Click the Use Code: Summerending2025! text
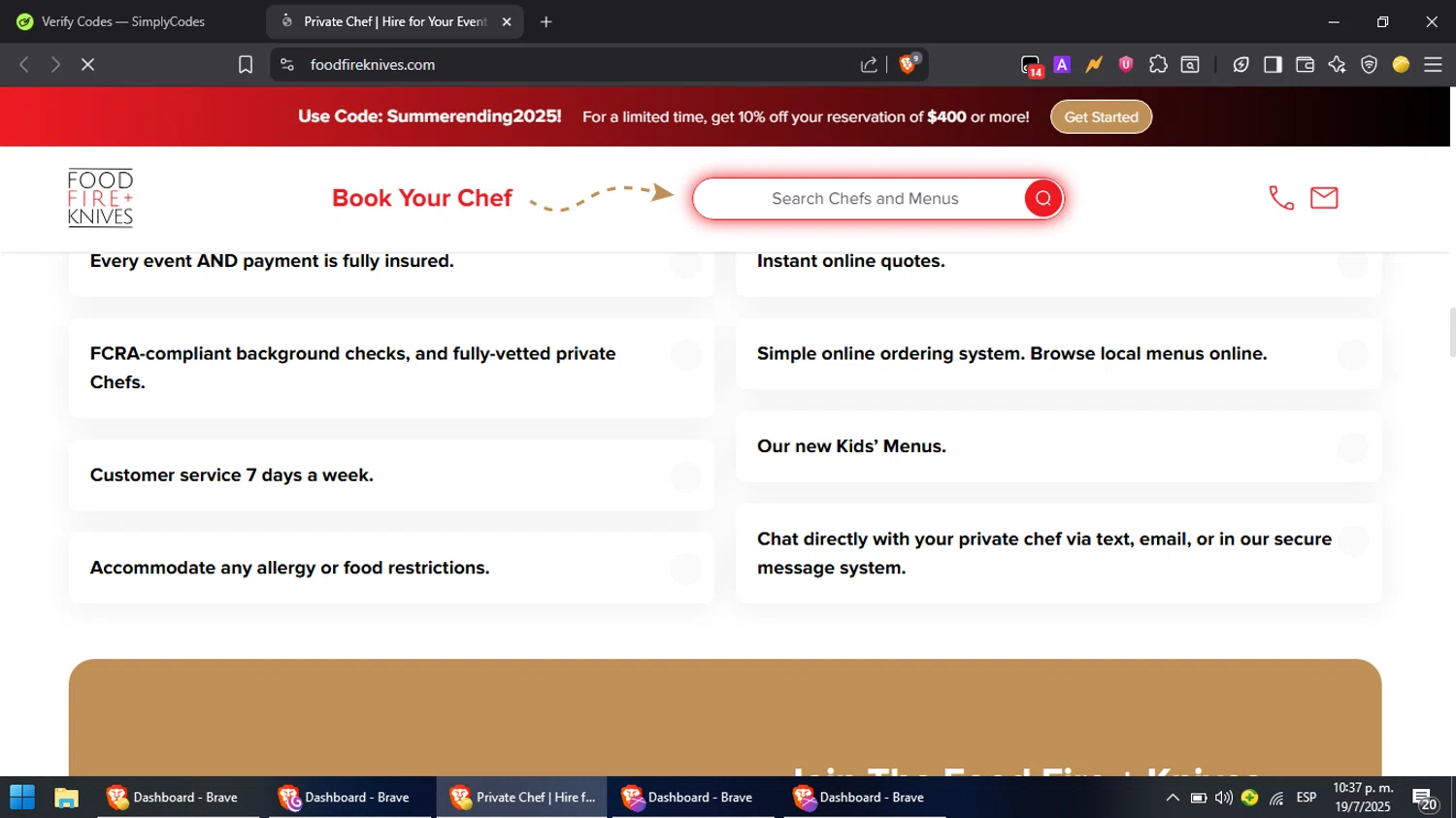The width and height of the screenshot is (1456, 818). click(429, 116)
